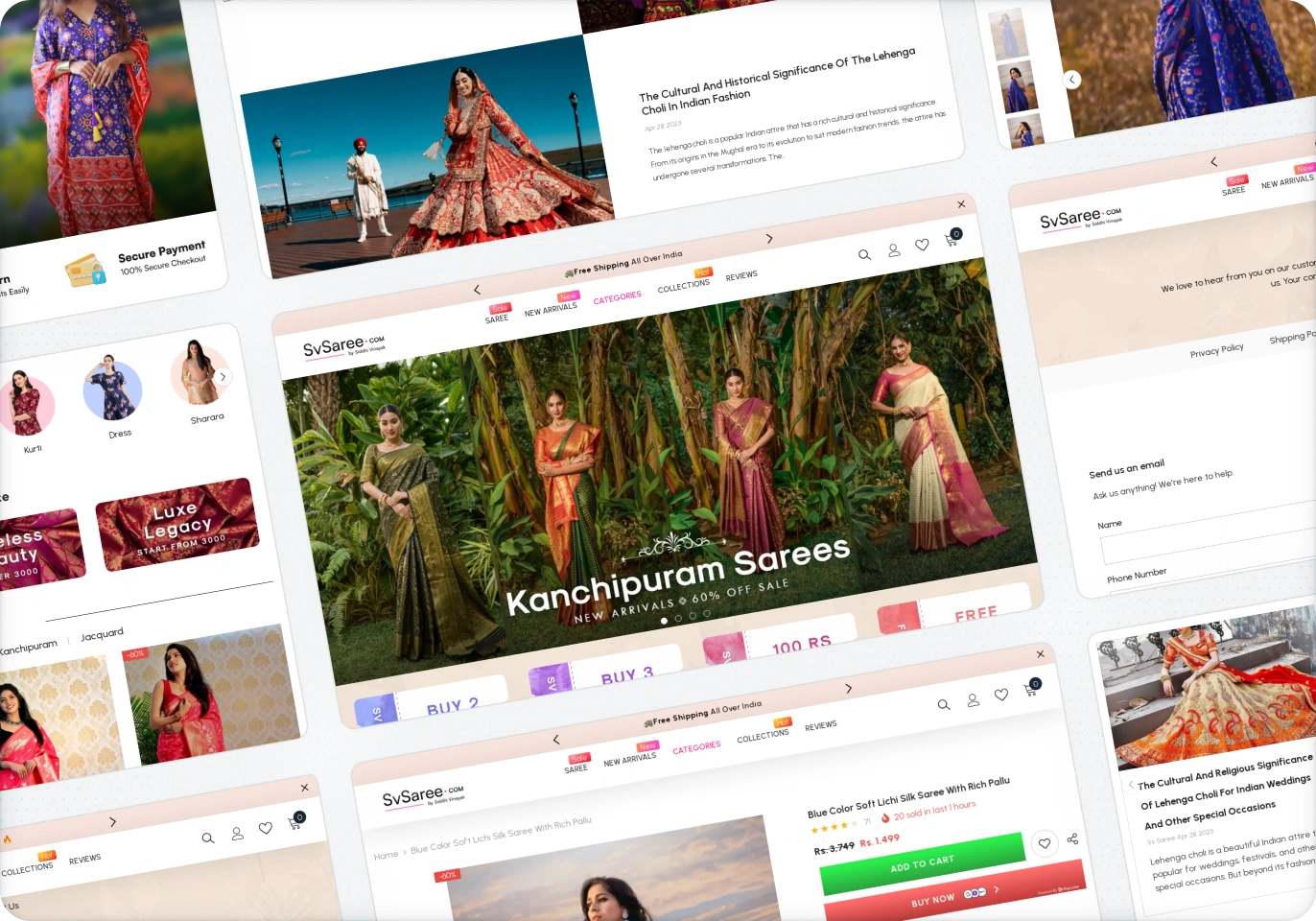Open the wishlist heart in the homepage header
The height and width of the screenshot is (921, 1316).
pos(922,245)
